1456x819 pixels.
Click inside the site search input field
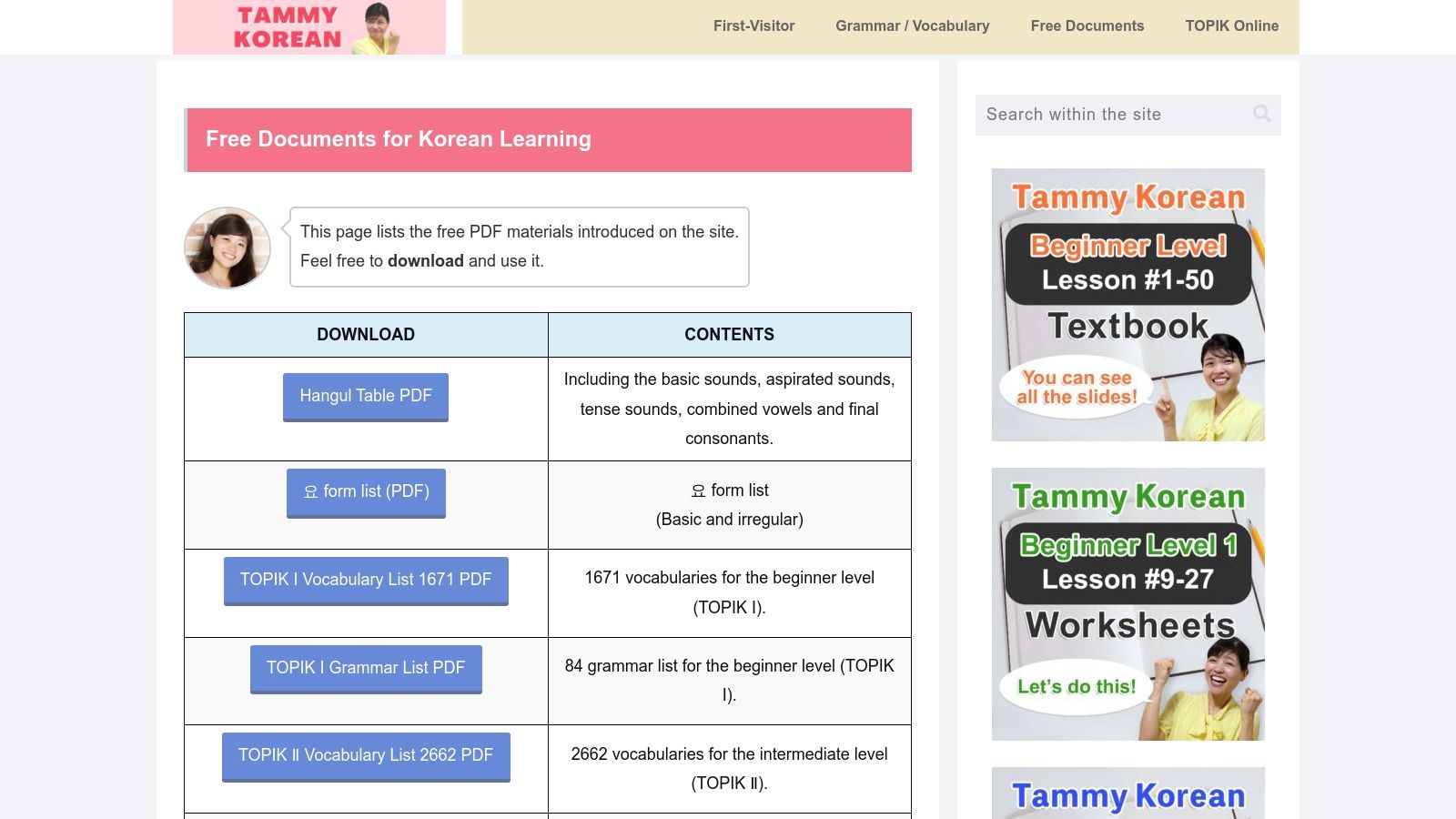[x=1110, y=114]
